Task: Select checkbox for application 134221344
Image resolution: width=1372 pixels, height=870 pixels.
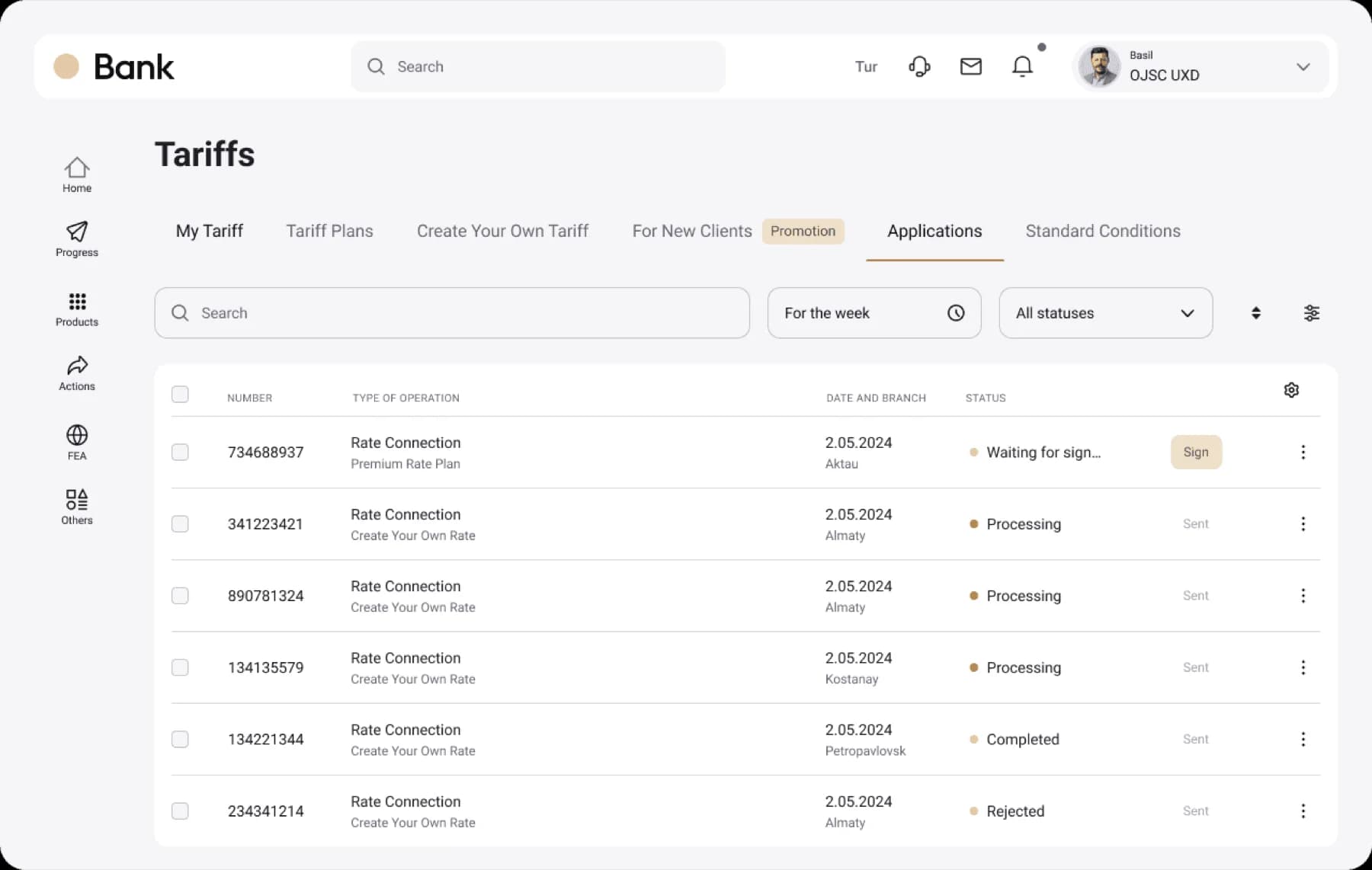Action: click(x=180, y=739)
